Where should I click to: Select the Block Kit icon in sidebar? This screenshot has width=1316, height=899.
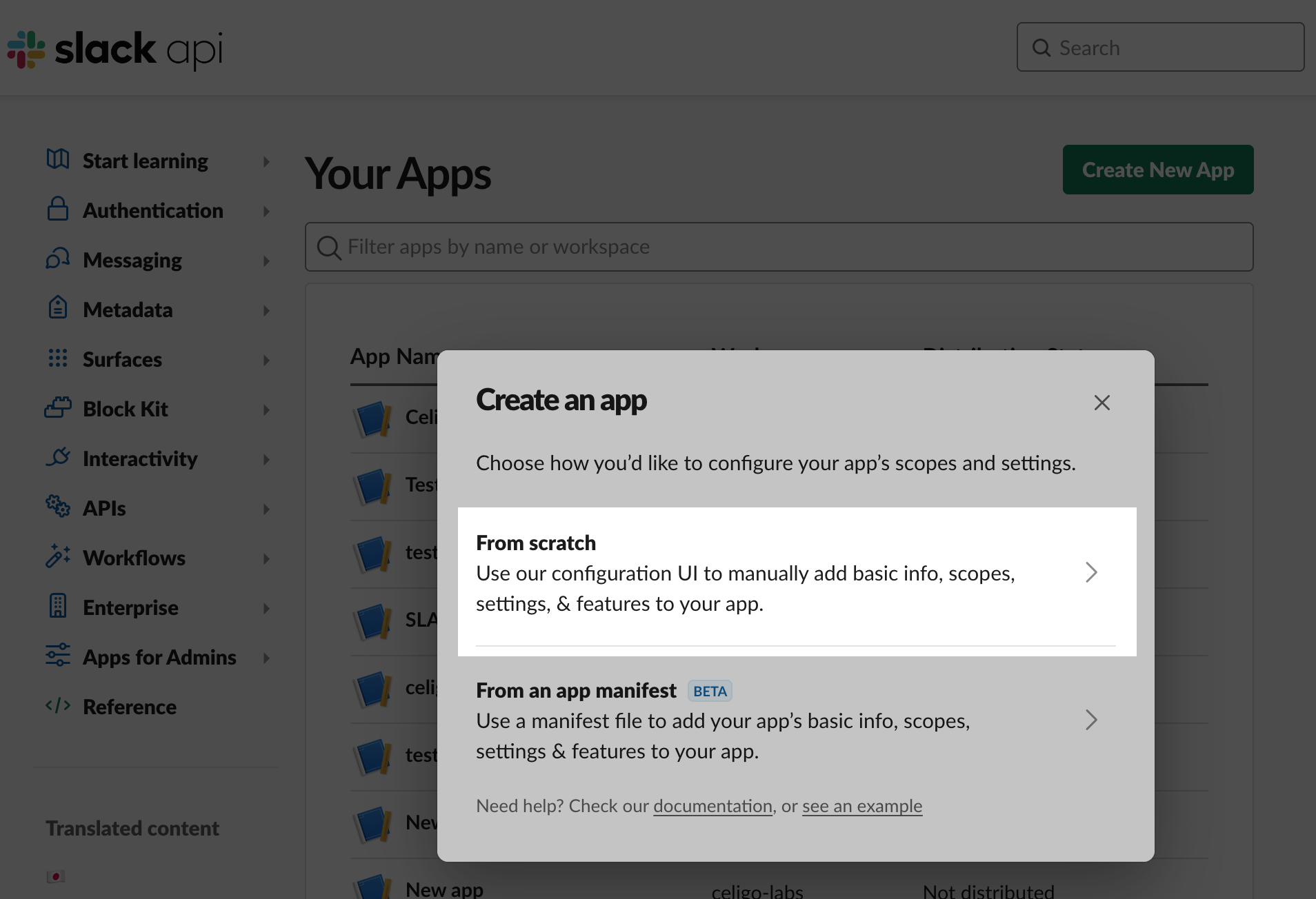(58, 408)
